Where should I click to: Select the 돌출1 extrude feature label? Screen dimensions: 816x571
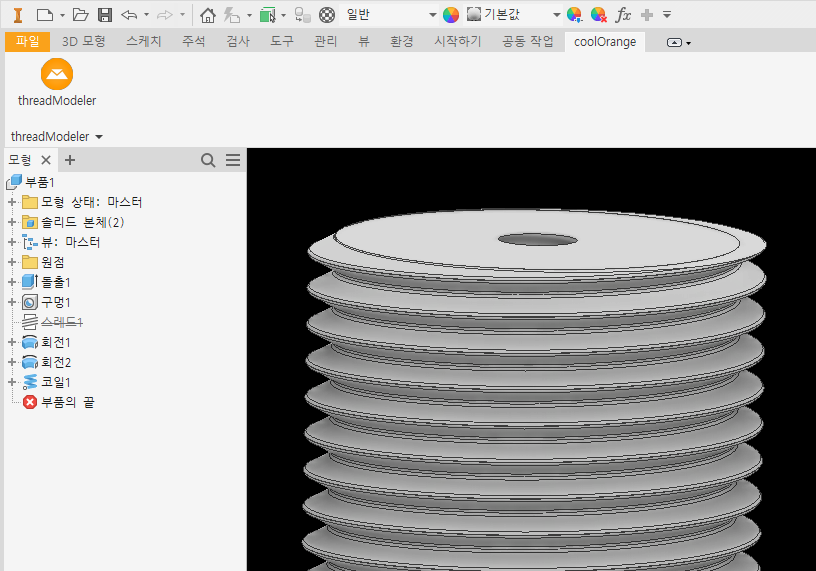point(56,282)
